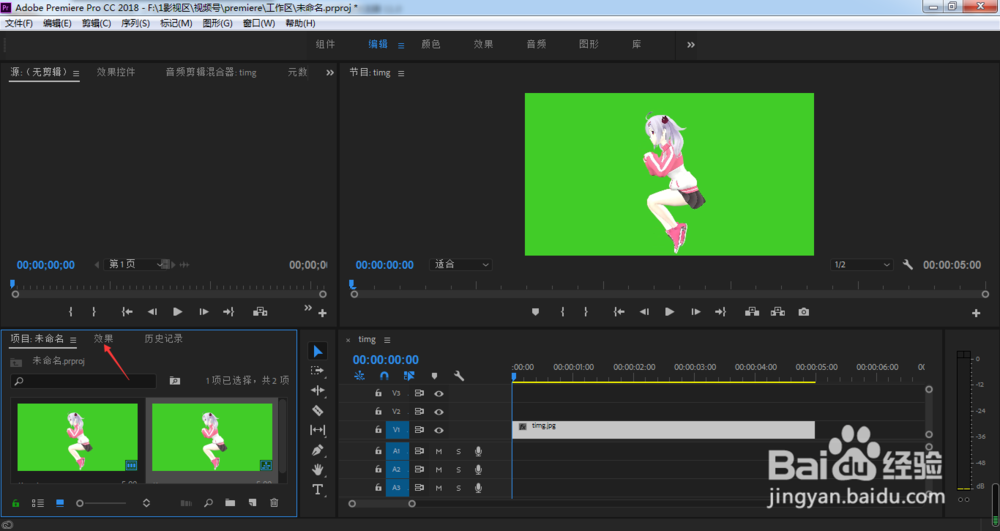Open the 编辑 workspace menu icon

401,45
